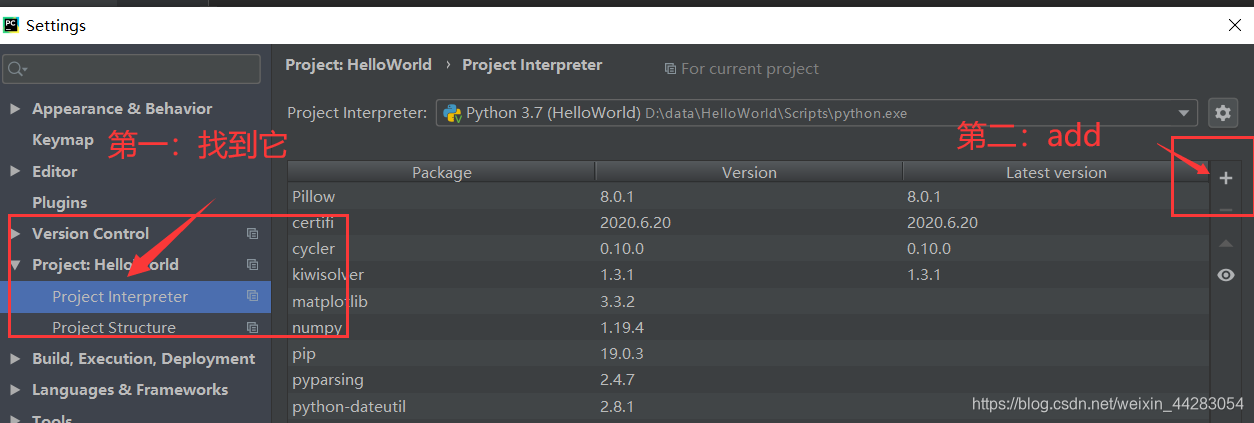This screenshot has width=1254, height=423.
Task: Select Plugins in the settings tree
Action: [59, 203]
